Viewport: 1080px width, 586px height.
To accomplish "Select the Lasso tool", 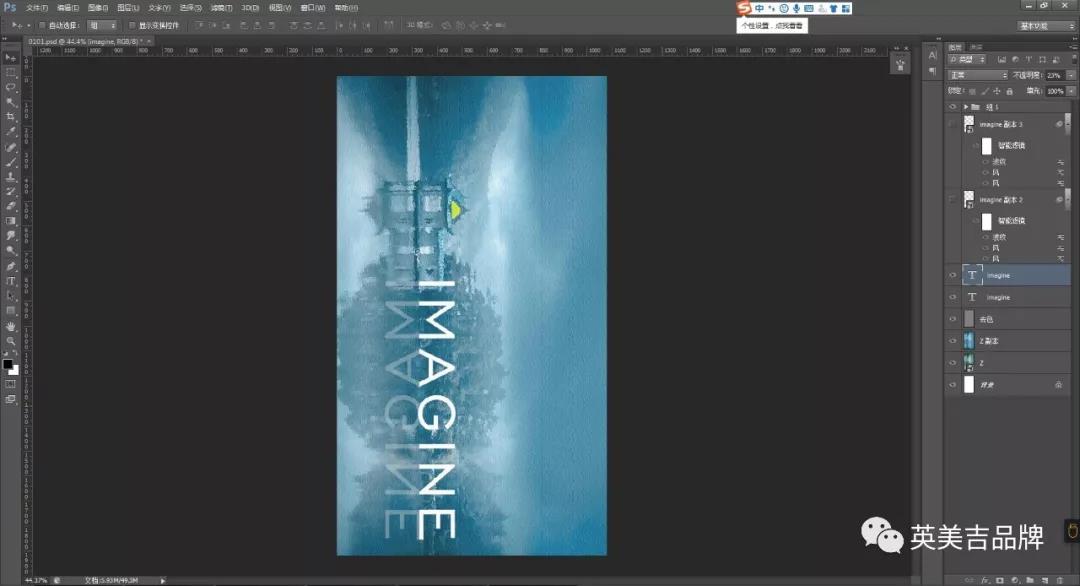I will [x=10, y=87].
